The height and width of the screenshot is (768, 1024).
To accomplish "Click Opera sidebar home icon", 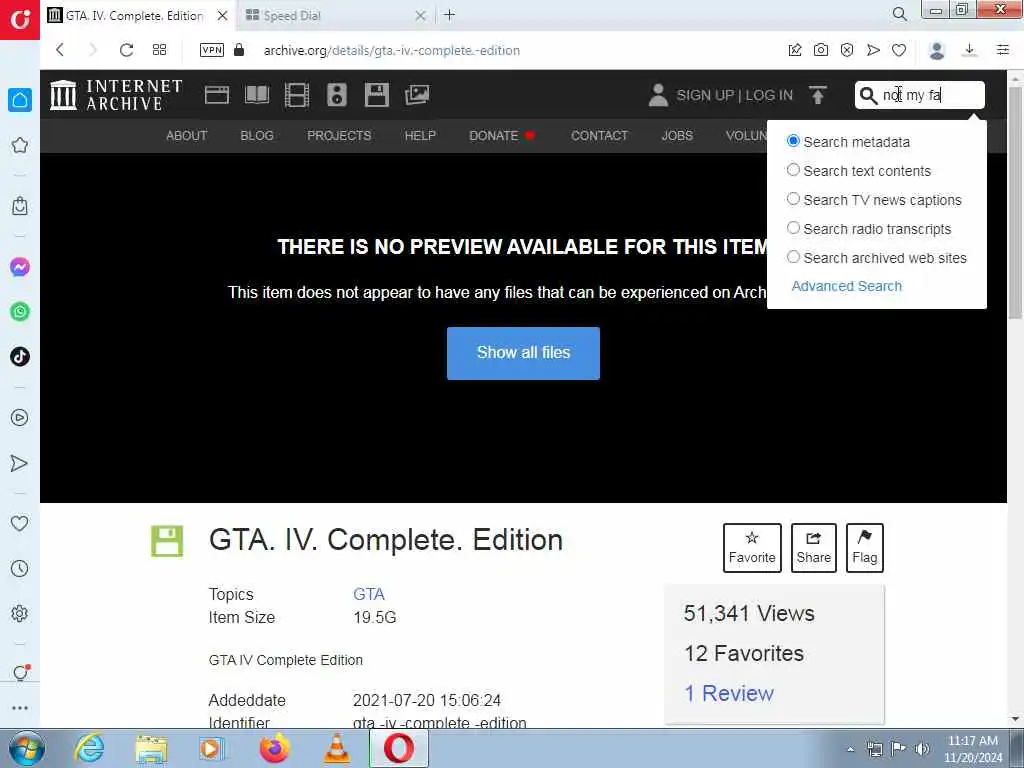I will [20, 100].
